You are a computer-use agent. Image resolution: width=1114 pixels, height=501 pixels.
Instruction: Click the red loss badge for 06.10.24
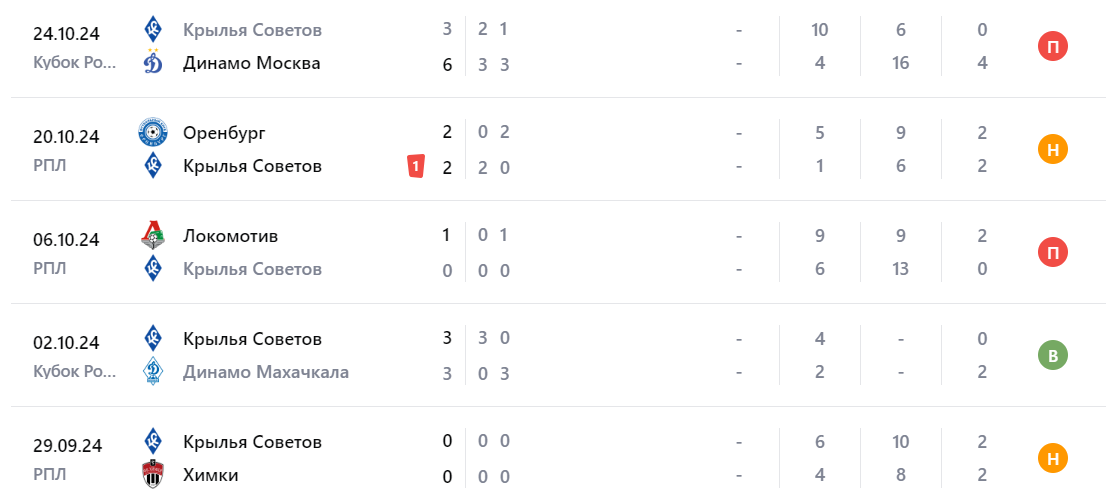[1053, 253]
